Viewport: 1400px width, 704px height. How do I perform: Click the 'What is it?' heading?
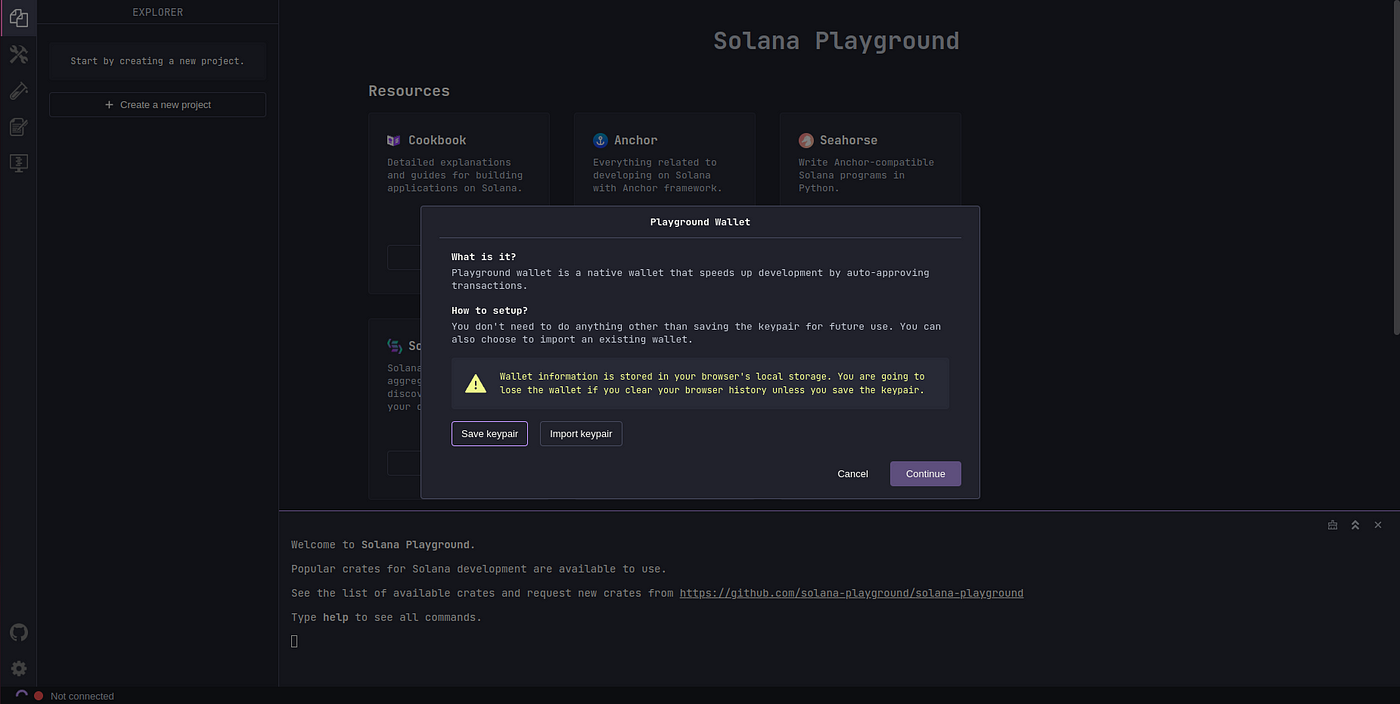[484, 257]
